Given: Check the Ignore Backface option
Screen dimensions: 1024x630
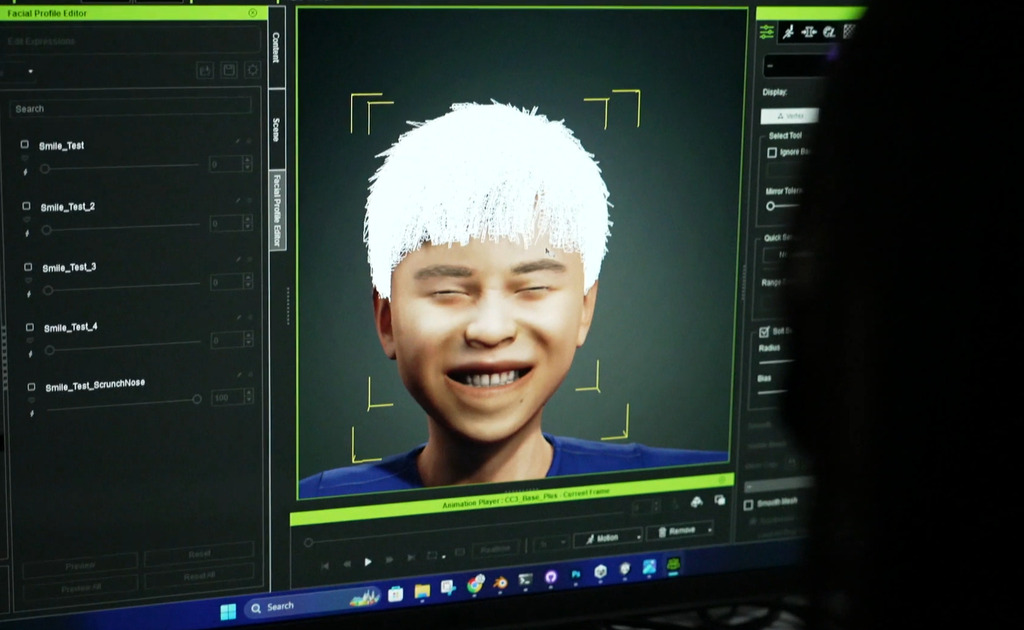Looking at the screenshot, I should click(x=772, y=152).
